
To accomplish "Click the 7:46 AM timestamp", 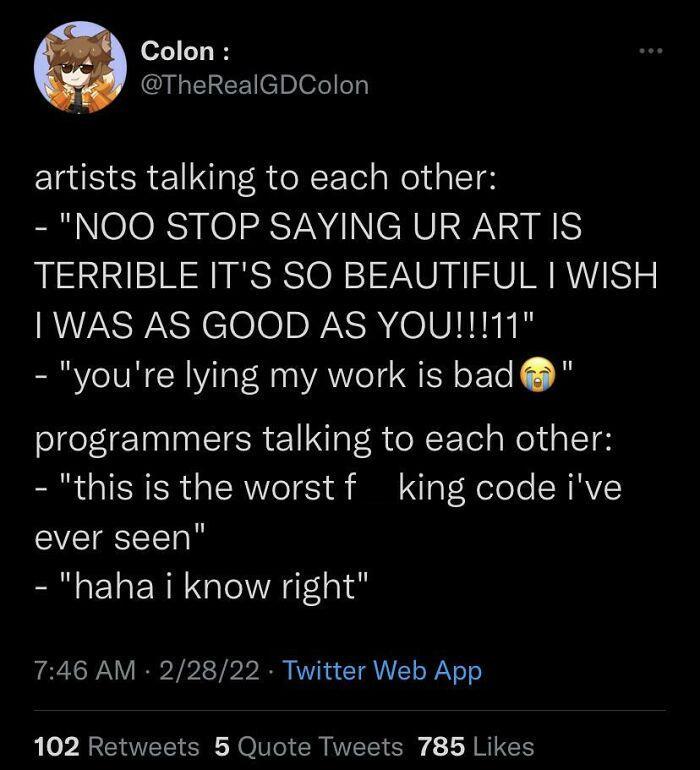I will point(85,671).
